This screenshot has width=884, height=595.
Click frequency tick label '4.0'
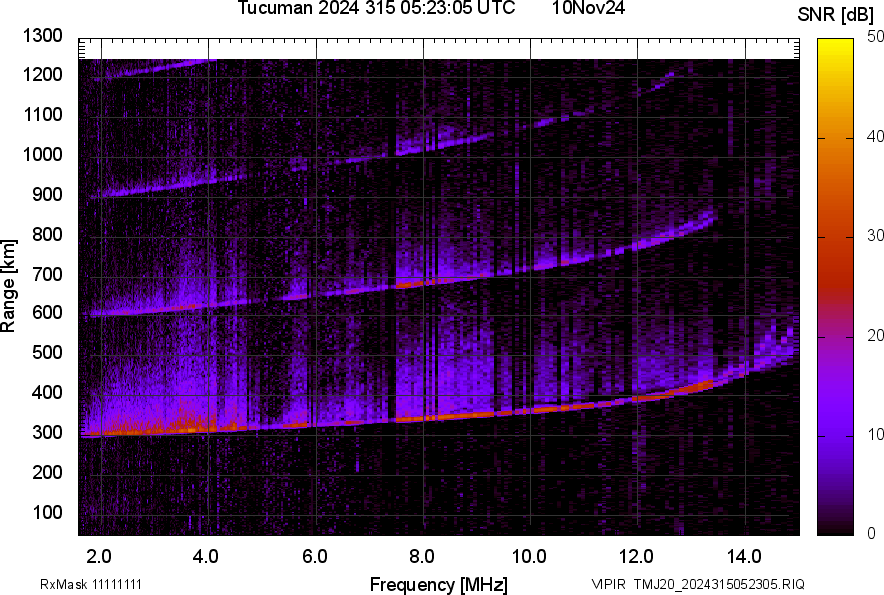(206, 557)
